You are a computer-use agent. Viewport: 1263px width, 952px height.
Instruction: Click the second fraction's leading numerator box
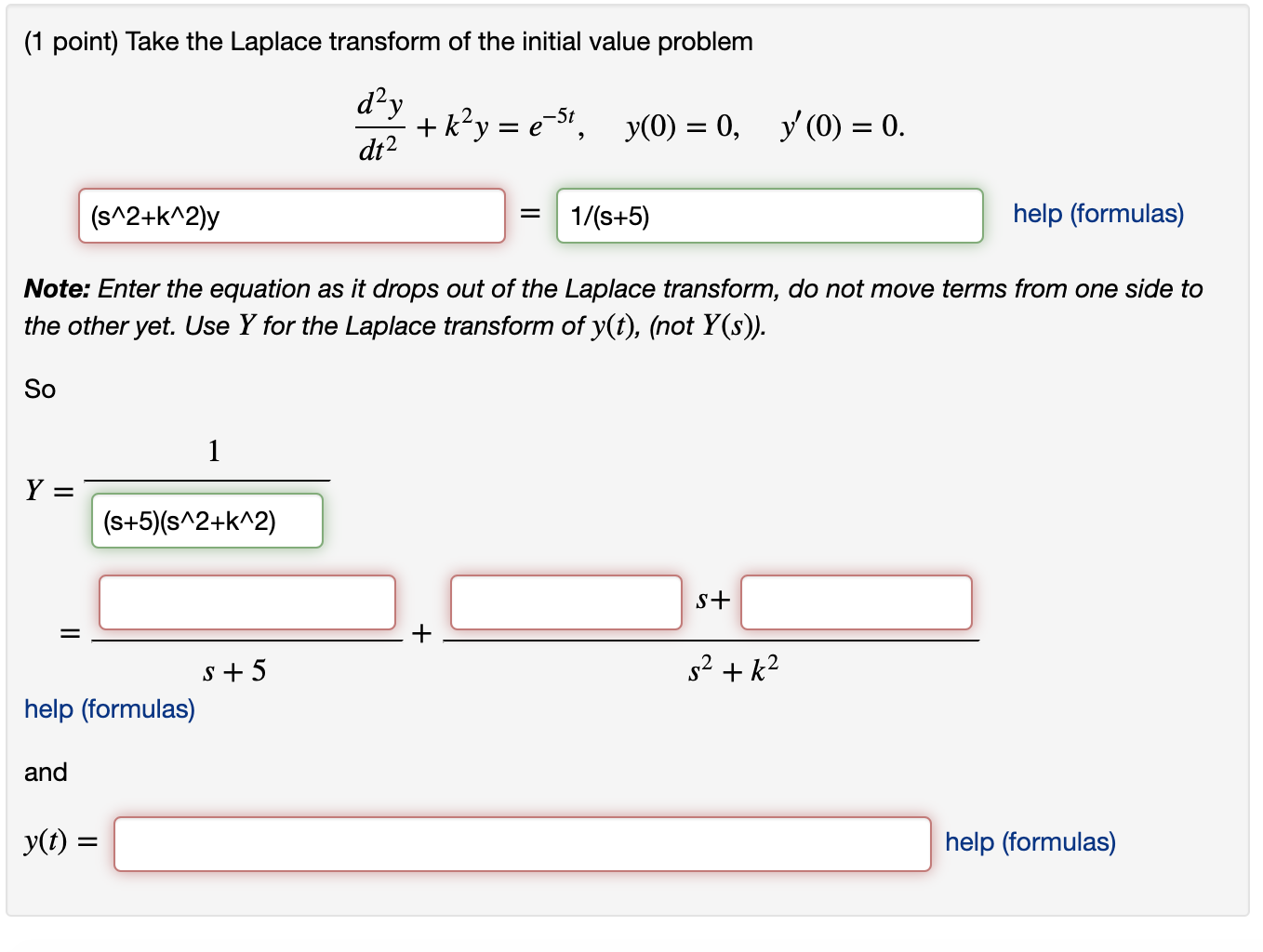(565, 602)
